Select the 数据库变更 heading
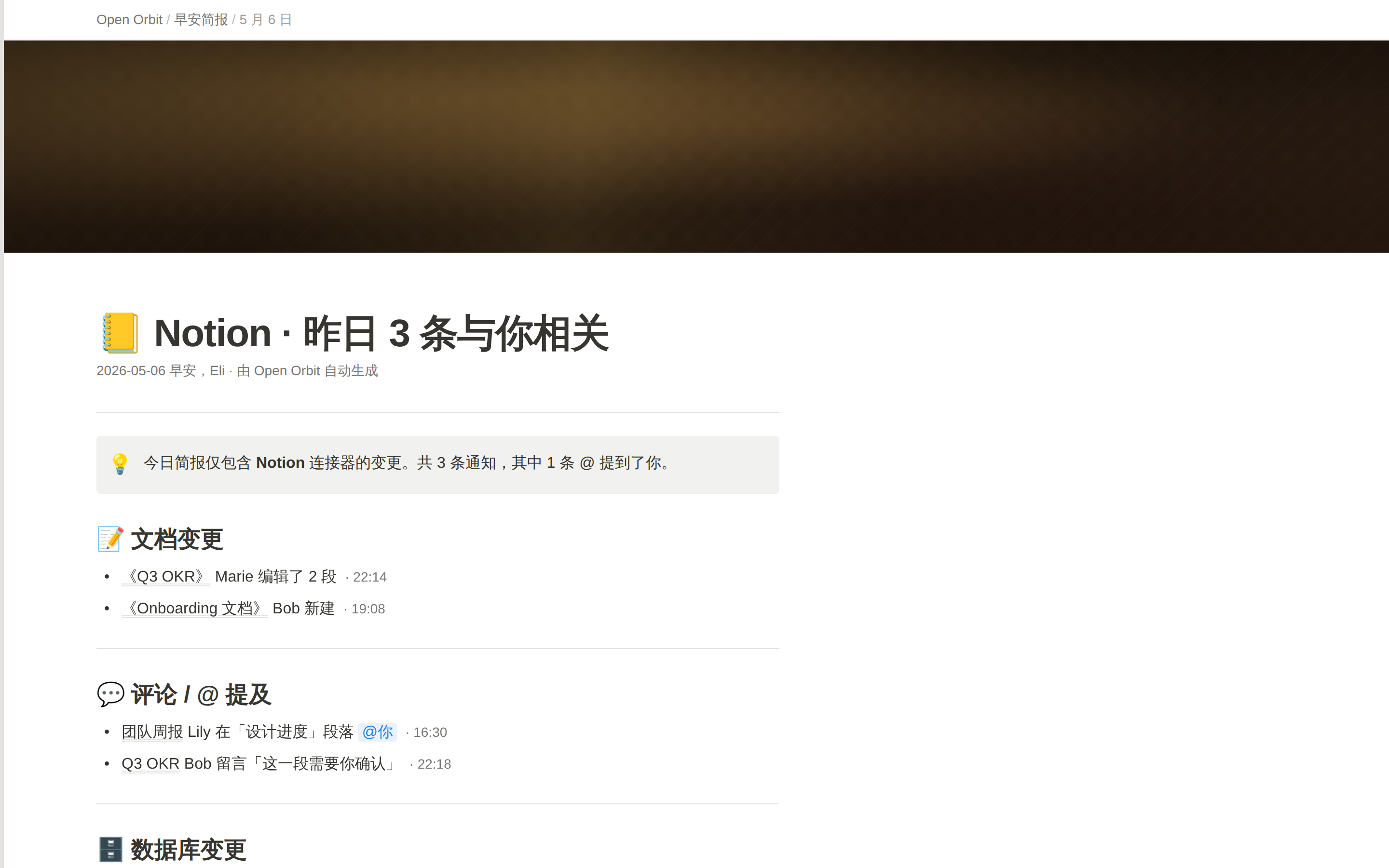Image resolution: width=1389 pixels, height=868 pixels. pyautogui.click(x=188, y=850)
